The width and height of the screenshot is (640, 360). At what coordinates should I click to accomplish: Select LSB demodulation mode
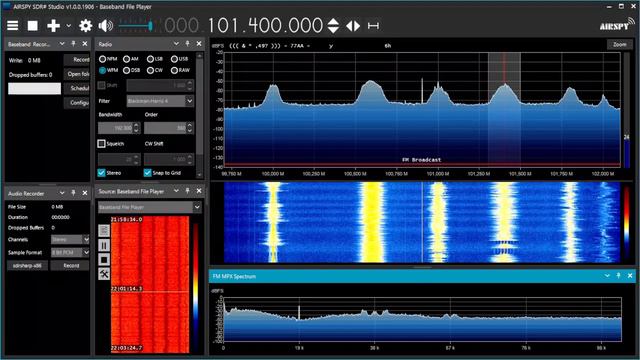coord(150,59)
